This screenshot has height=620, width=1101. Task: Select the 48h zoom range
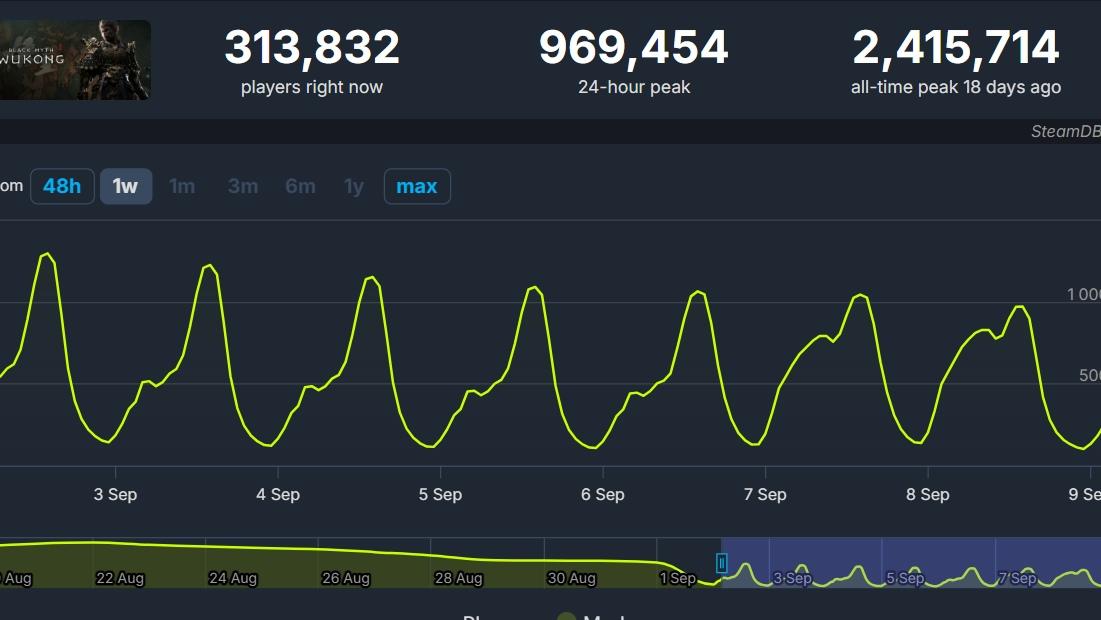point(62,186)
